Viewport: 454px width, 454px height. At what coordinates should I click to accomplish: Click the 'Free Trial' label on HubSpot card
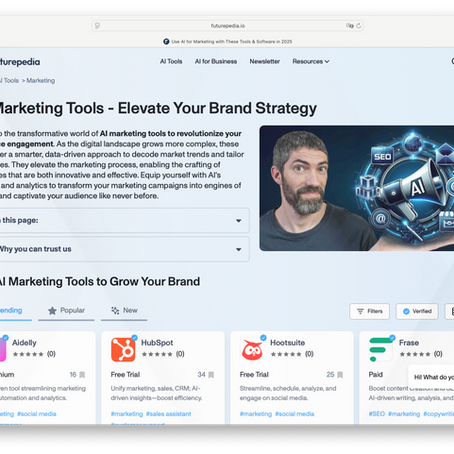125,375
